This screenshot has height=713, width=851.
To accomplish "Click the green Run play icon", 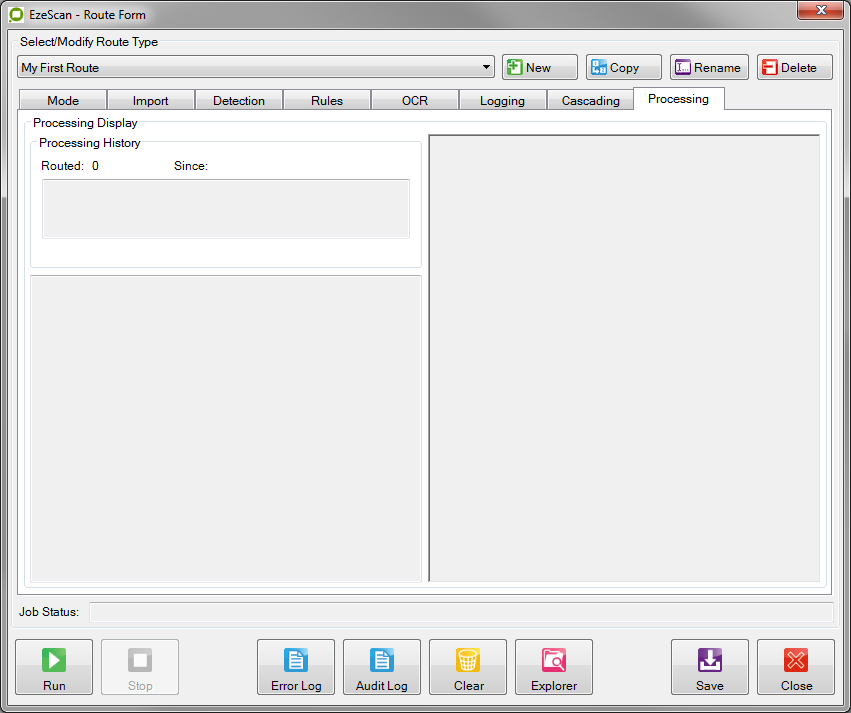I will pos(54,660).
